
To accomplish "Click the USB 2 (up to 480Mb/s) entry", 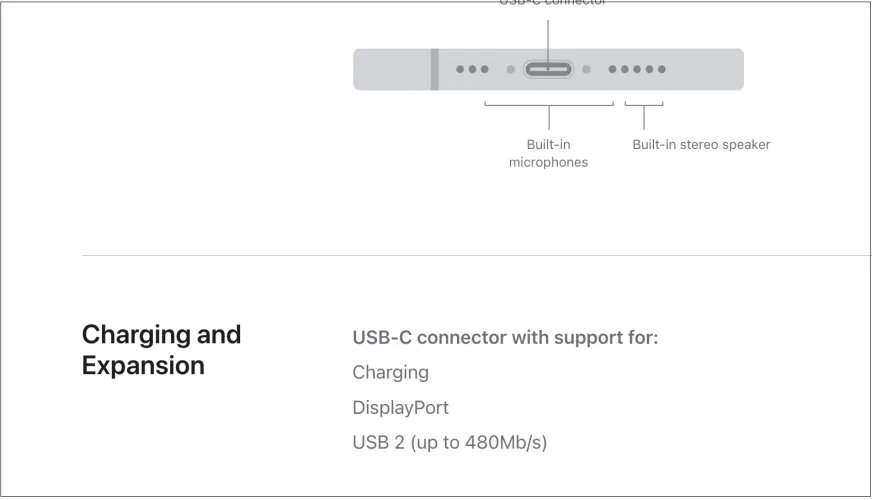I will (450, 442).
